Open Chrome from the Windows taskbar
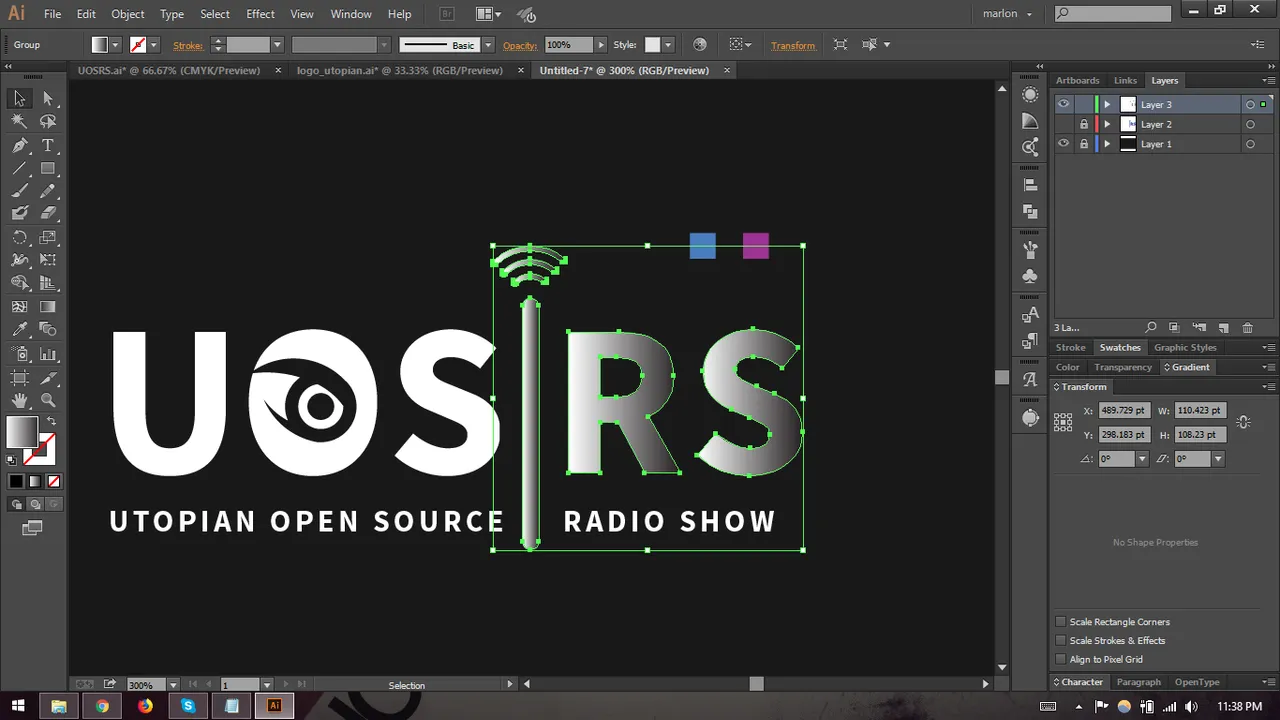Screen dimensions: 1280x720 [x=102, y=706]
